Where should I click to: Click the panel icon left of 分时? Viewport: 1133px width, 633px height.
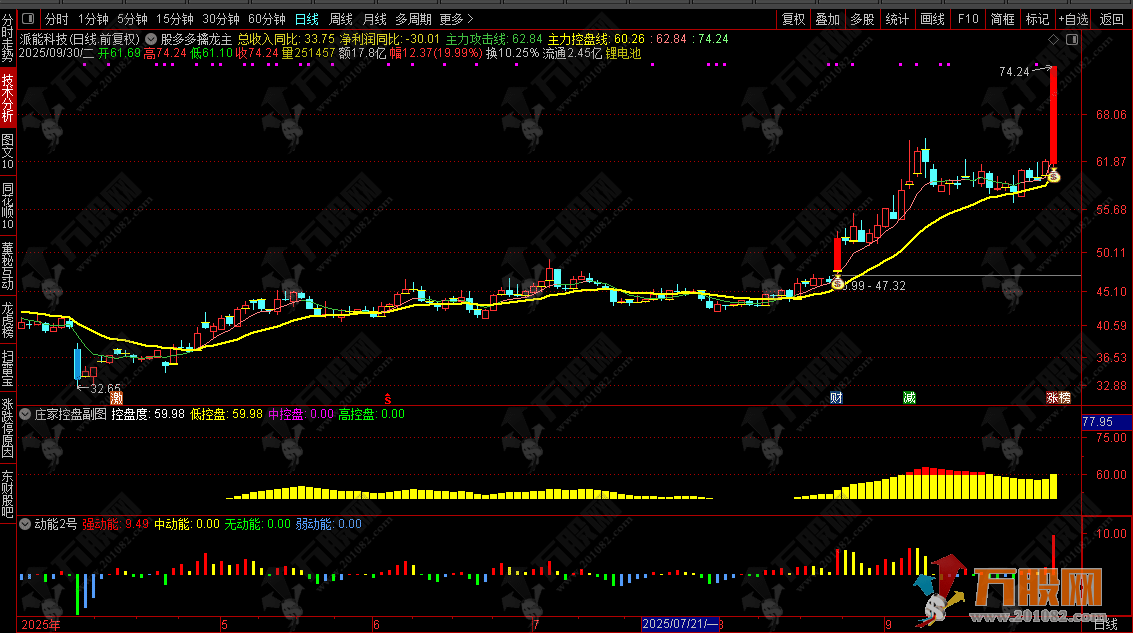29,19
